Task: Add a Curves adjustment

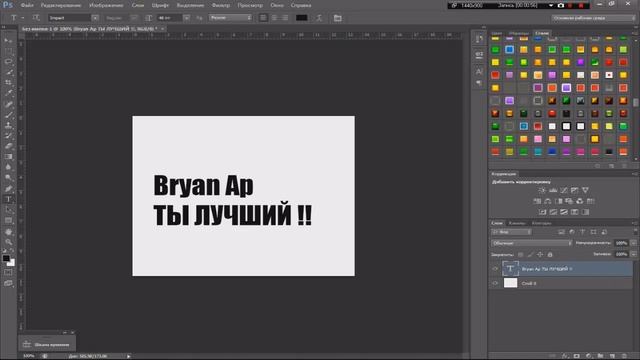Action: point(564,190)
